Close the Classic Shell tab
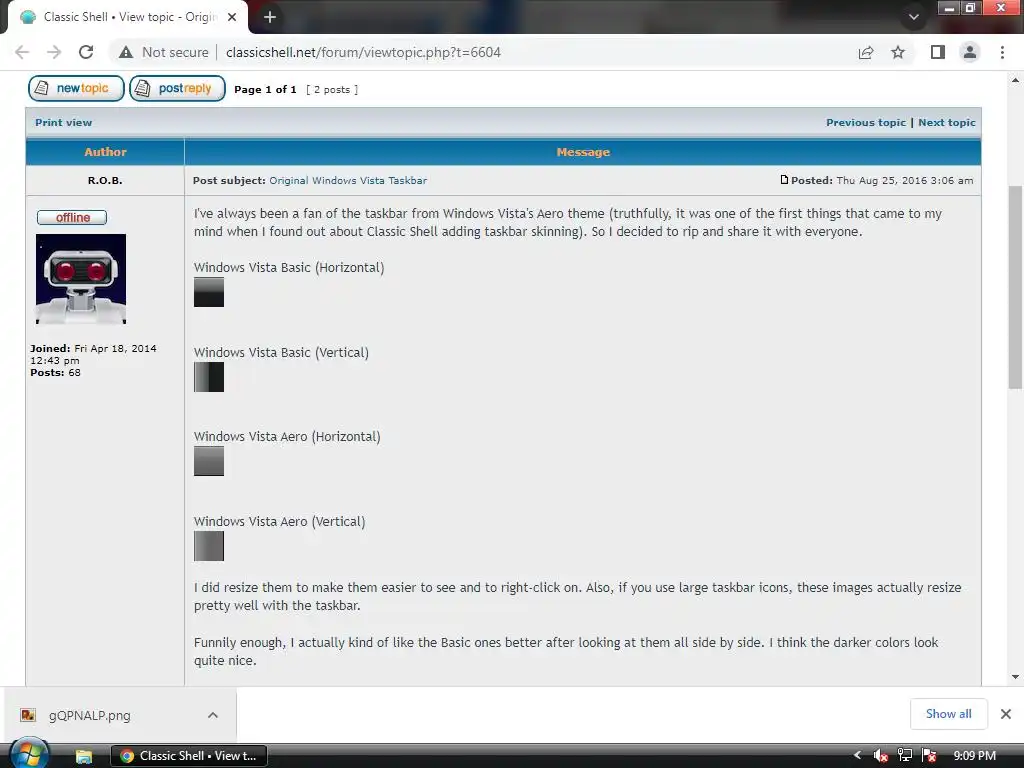 (232, 17)
